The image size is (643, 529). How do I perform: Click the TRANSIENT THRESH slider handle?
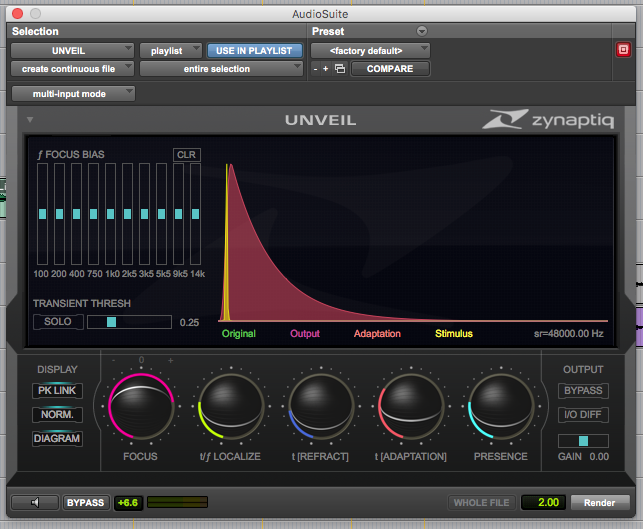tap(111, 322)
